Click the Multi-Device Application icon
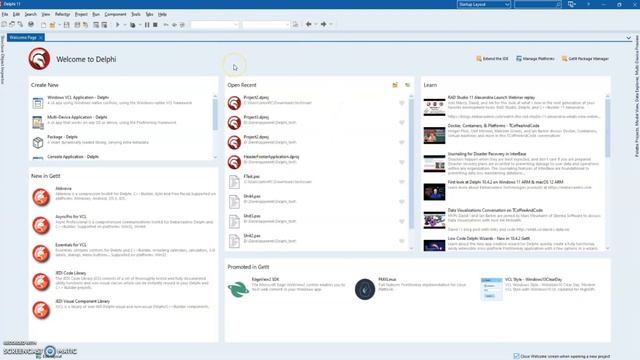The image size is (640, 360). [38, 122]
